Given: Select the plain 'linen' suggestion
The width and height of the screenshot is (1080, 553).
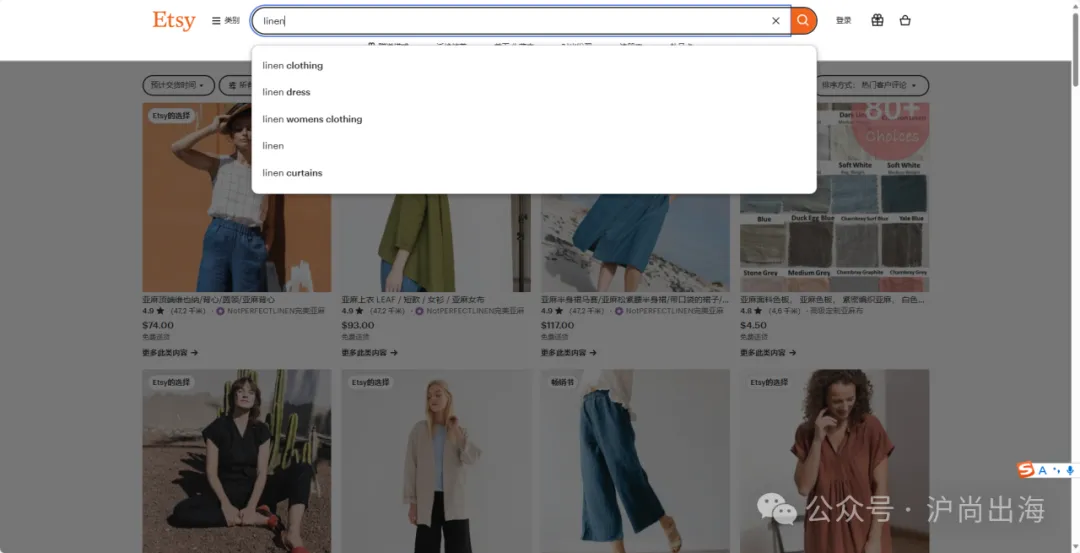Looking at the screenshot, I should pyautogui.click(x=534, y=146).
